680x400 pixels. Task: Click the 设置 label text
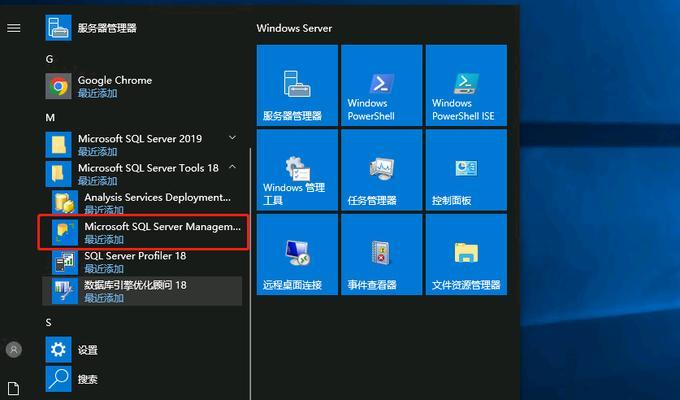pos(88,350)
